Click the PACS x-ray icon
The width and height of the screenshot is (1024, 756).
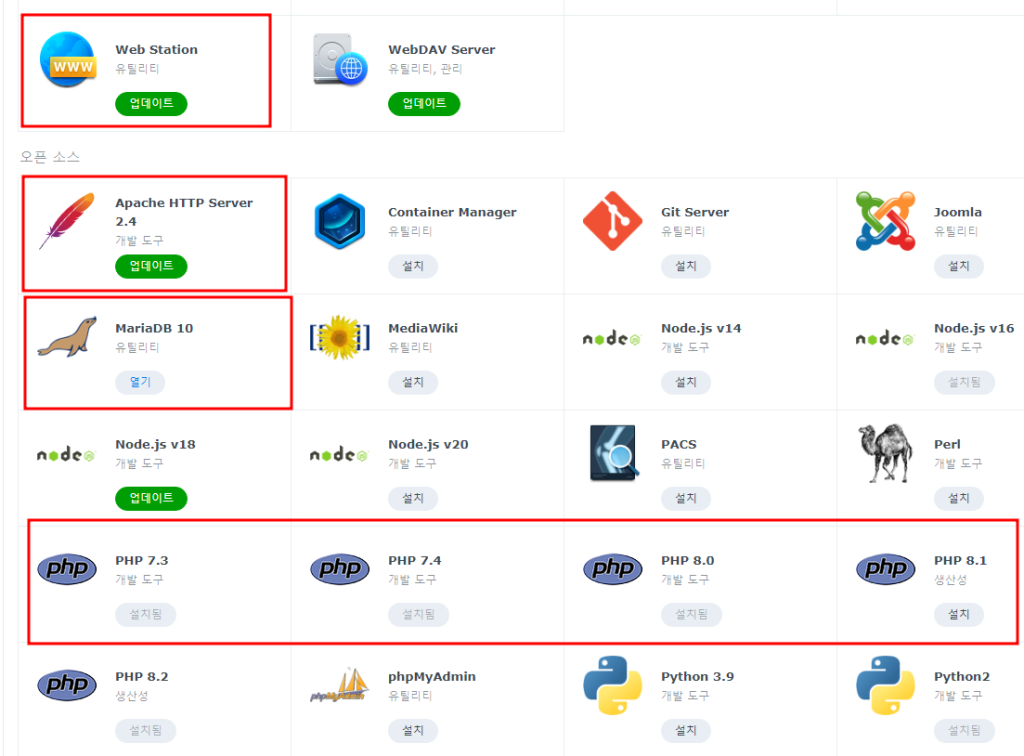point(613,453)
